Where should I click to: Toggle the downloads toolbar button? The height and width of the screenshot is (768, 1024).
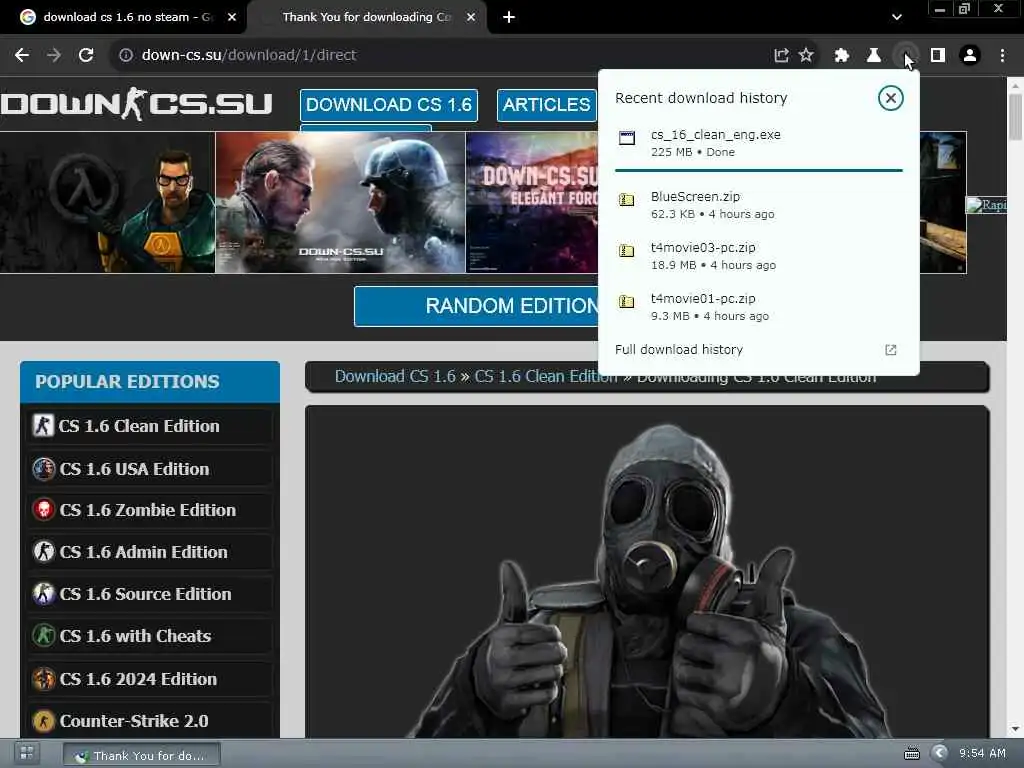(x=906, y=56)
